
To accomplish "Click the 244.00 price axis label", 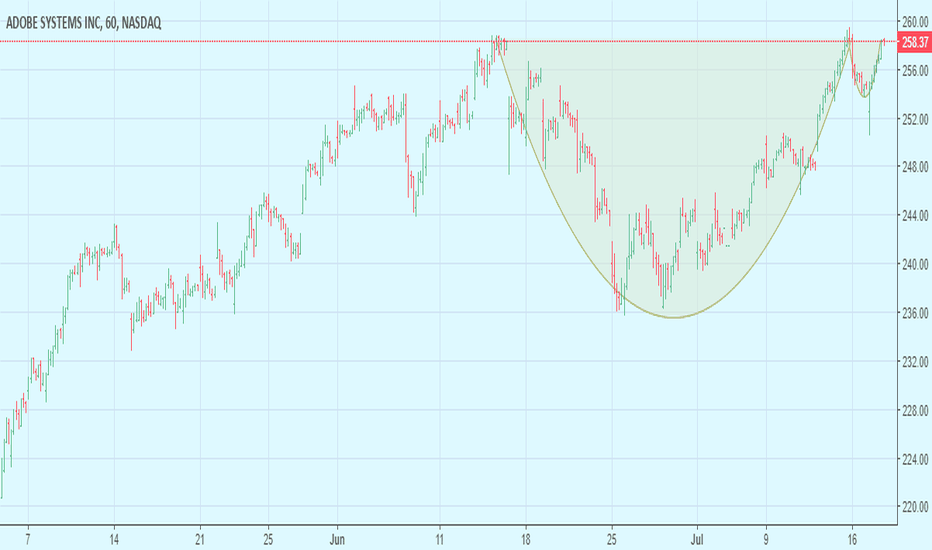I will [915, 216].
